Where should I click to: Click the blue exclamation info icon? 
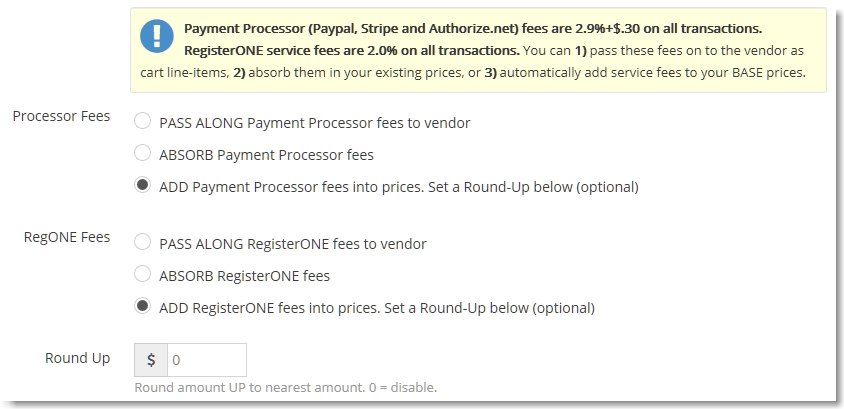(157, 36)
